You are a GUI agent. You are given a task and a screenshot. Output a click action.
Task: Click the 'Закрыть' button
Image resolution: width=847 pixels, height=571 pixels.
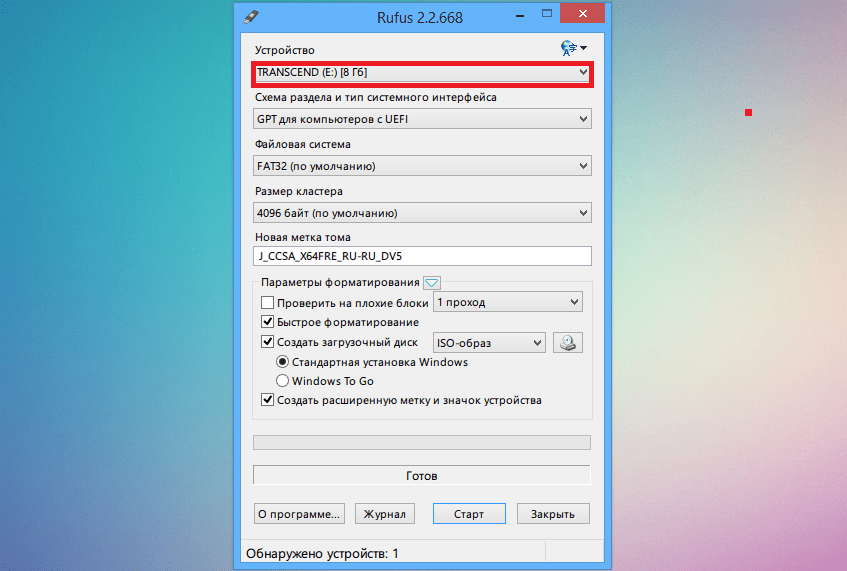[x=553, y=514]
